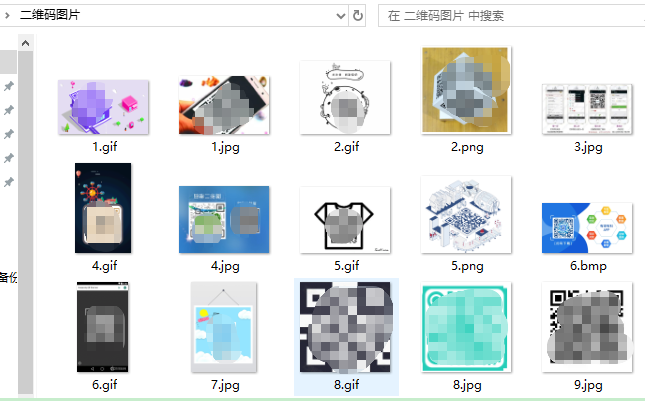Refresh the 二维码图片 folder view
Viewport: 645px width, 401px height.
point(357,16)
